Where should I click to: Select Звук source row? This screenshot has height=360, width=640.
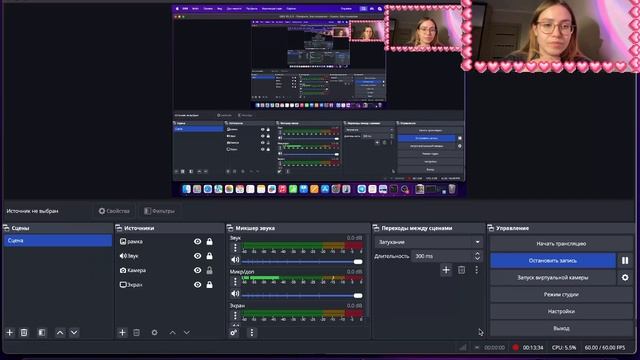pyautogui.click(x=169, y=256)
